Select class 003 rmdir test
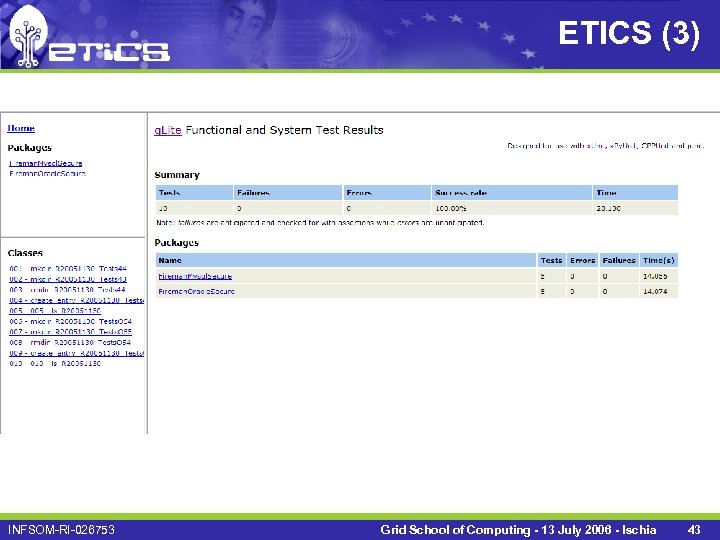This screenshot has height=540, width=720. (x=68, y=290)
